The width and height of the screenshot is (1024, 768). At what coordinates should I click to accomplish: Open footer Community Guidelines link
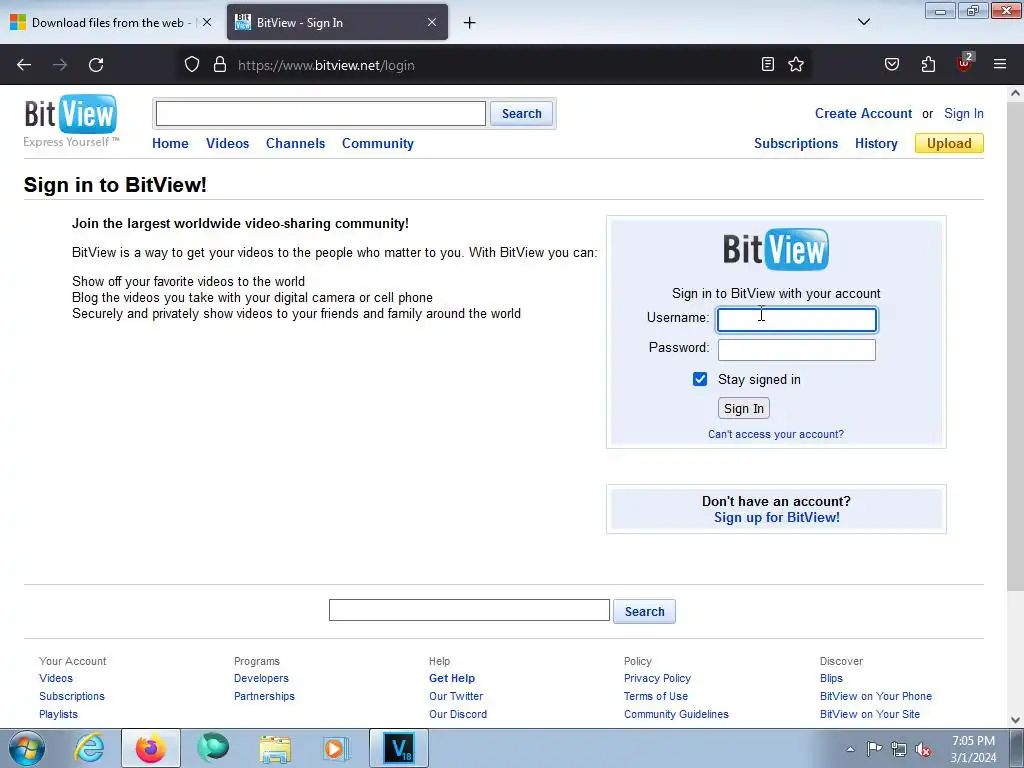coord(676,714)
